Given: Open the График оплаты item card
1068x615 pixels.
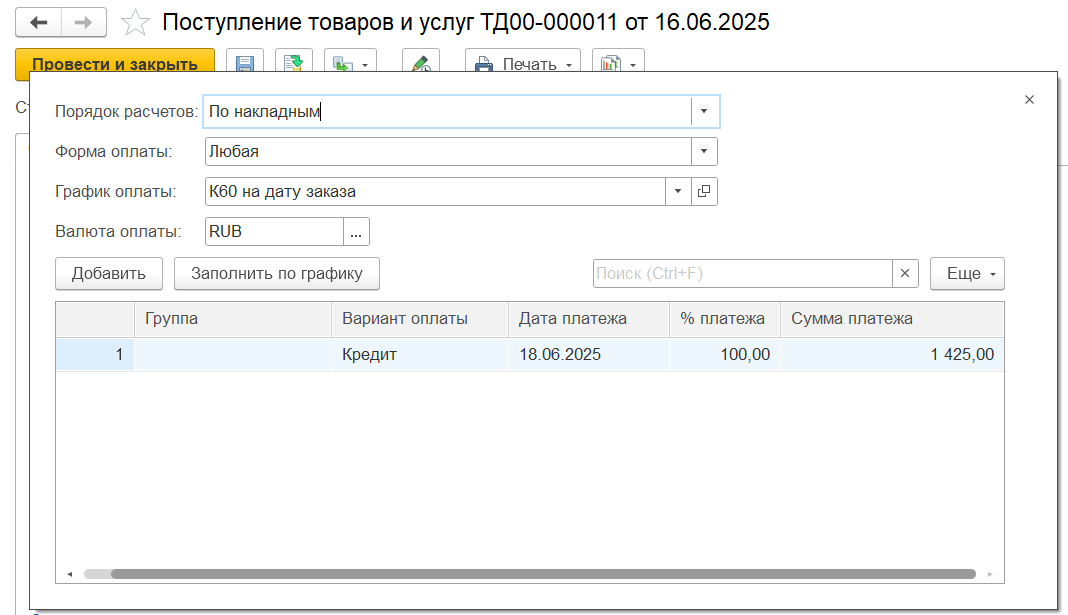Looking at the screenshot, I should (x=704, y=191).
